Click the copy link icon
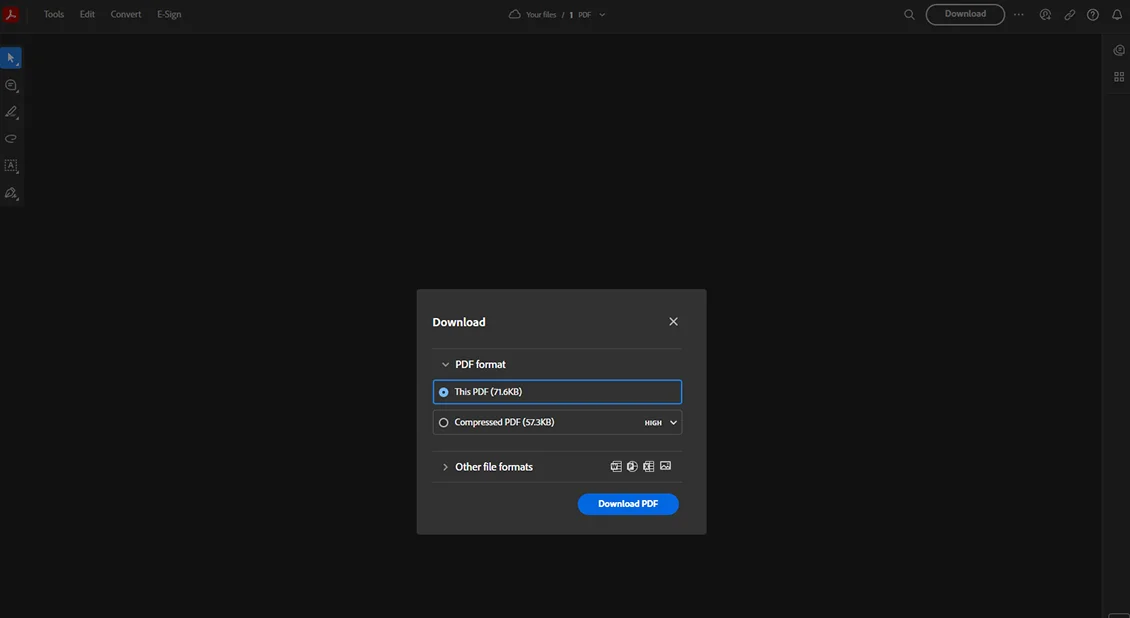This screenshot has width=1130, height=618. (x=1069, y=14)
